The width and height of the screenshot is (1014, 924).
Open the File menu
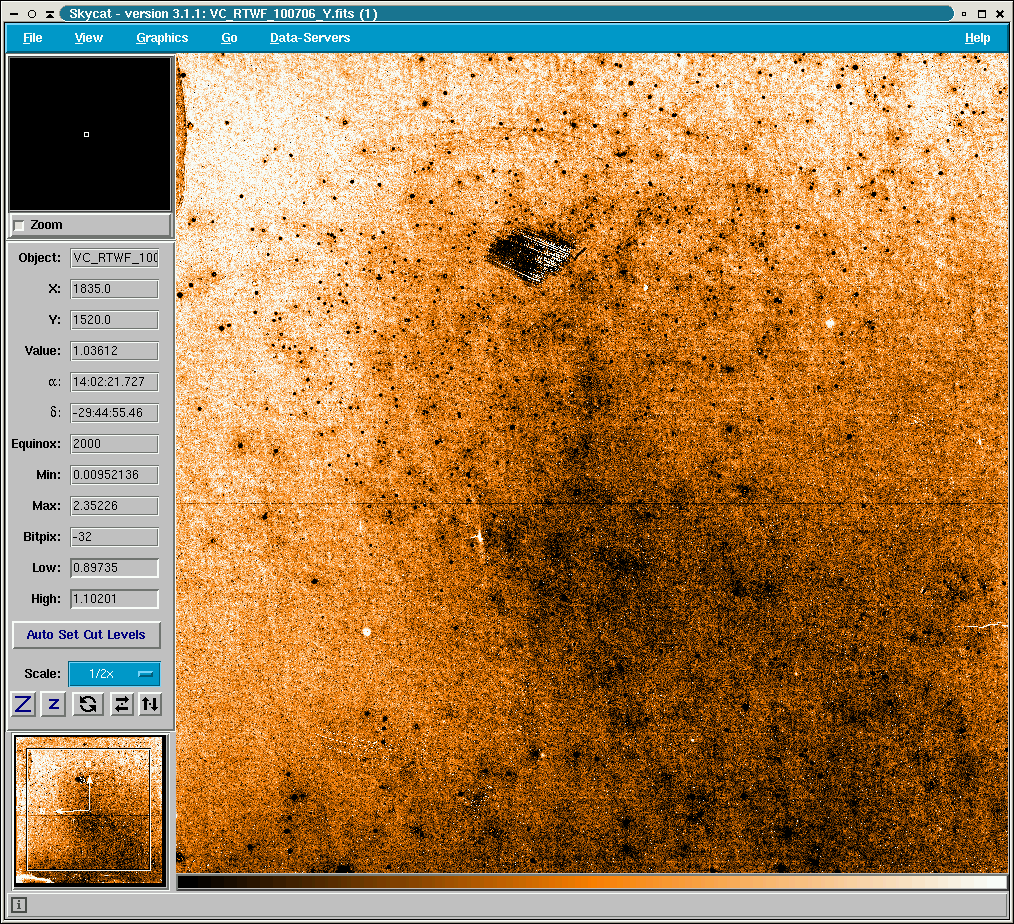(33, 38)
